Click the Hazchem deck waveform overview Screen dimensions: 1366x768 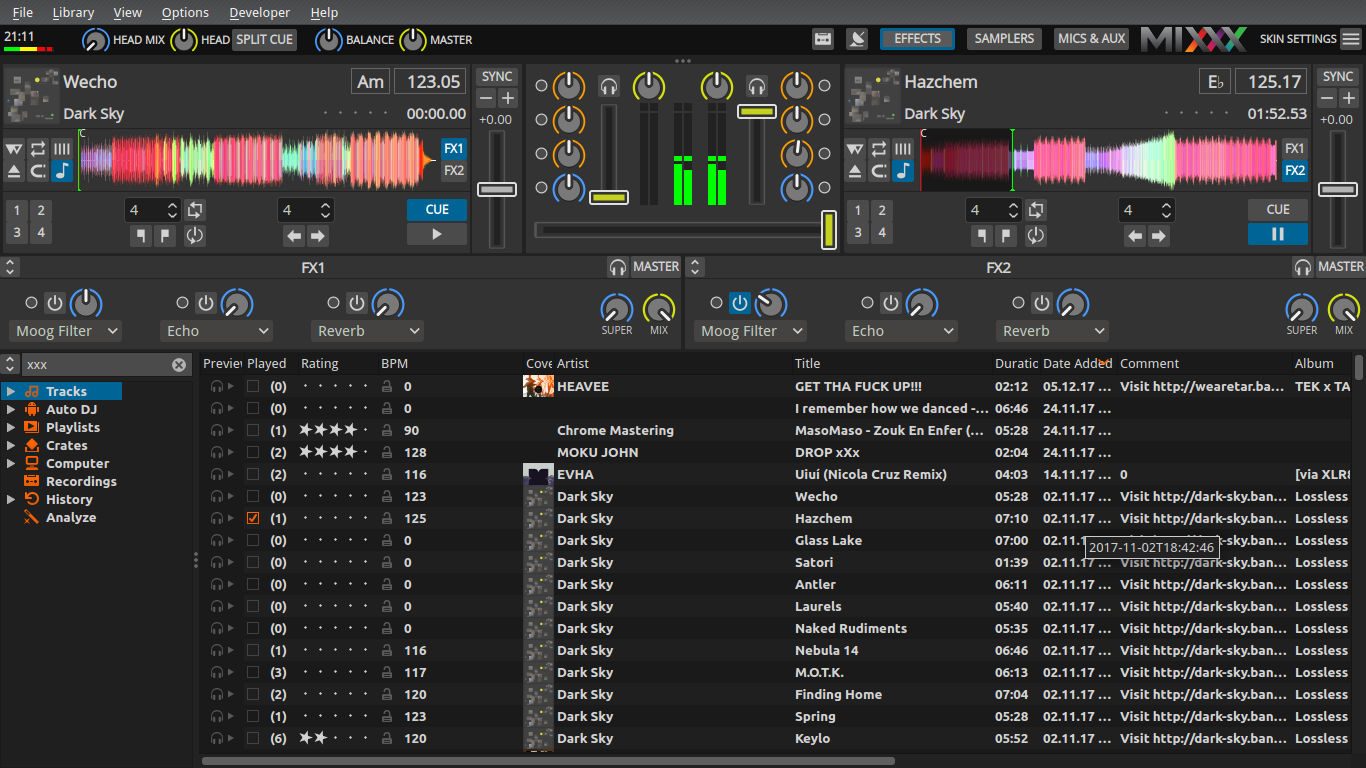[x=1098, y=159]
